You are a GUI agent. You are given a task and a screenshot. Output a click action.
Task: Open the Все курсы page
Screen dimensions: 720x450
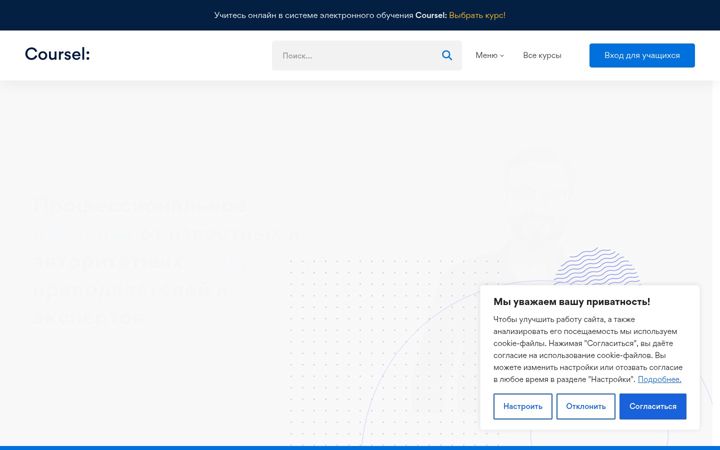tap(542, 55)
